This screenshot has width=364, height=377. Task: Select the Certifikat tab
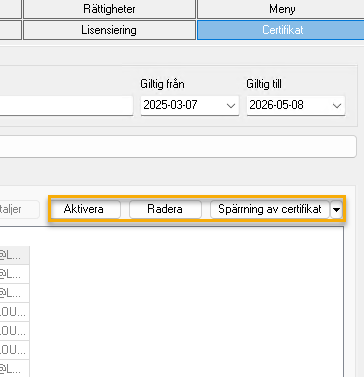[282, 30]
